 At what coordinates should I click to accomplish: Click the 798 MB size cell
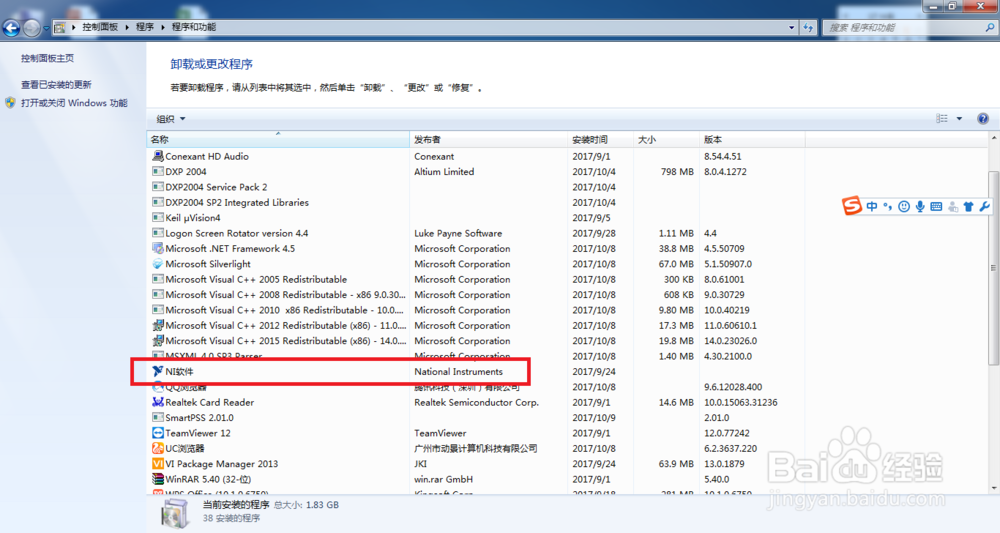click(x=677, y=172)
